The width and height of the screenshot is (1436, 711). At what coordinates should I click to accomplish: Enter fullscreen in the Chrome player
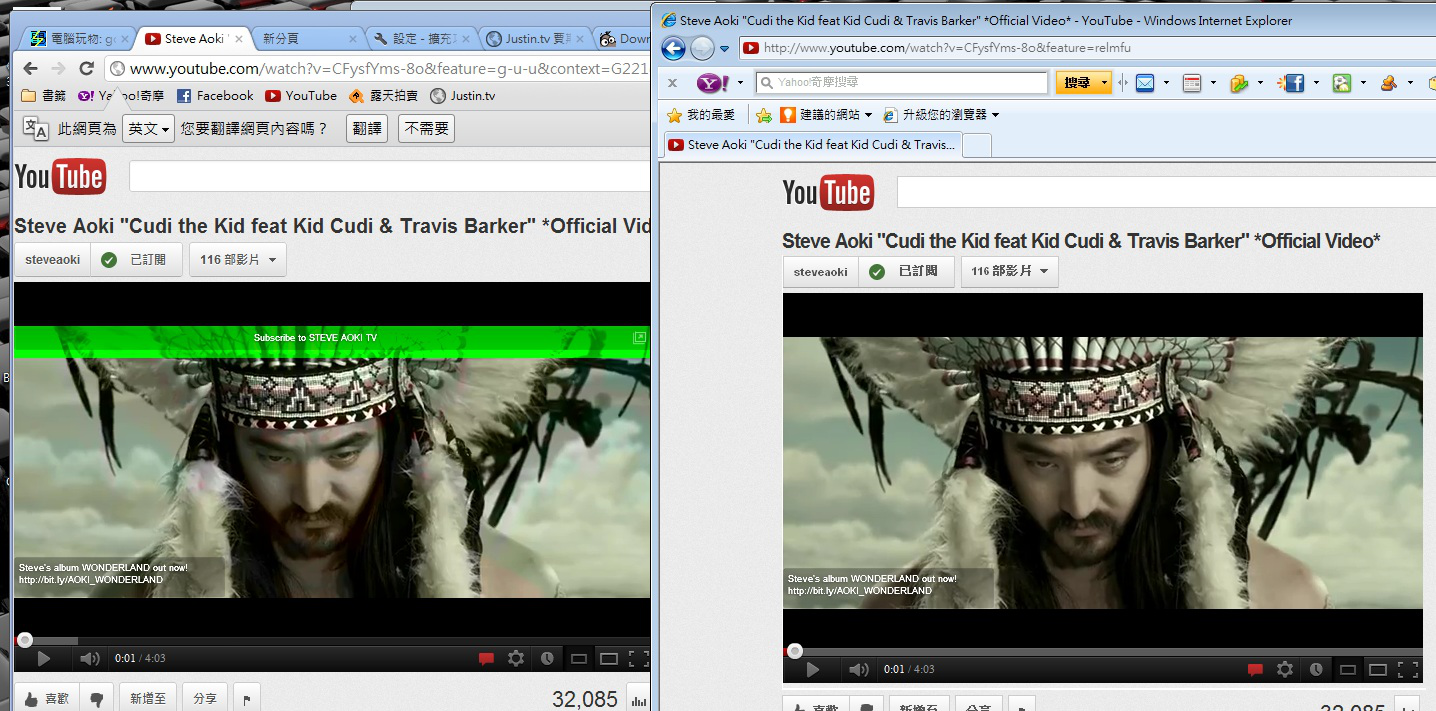pyautogui.click(x=639, y=659)
